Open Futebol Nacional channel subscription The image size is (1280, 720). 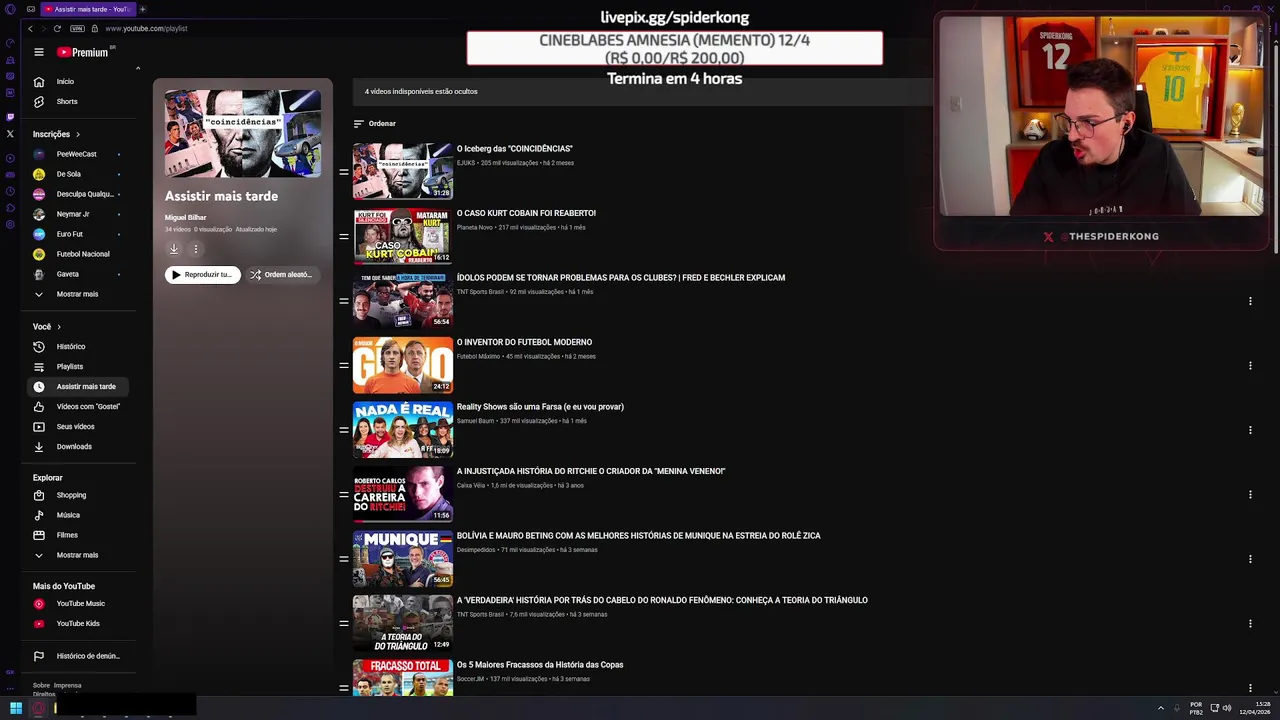pos(80,254)
